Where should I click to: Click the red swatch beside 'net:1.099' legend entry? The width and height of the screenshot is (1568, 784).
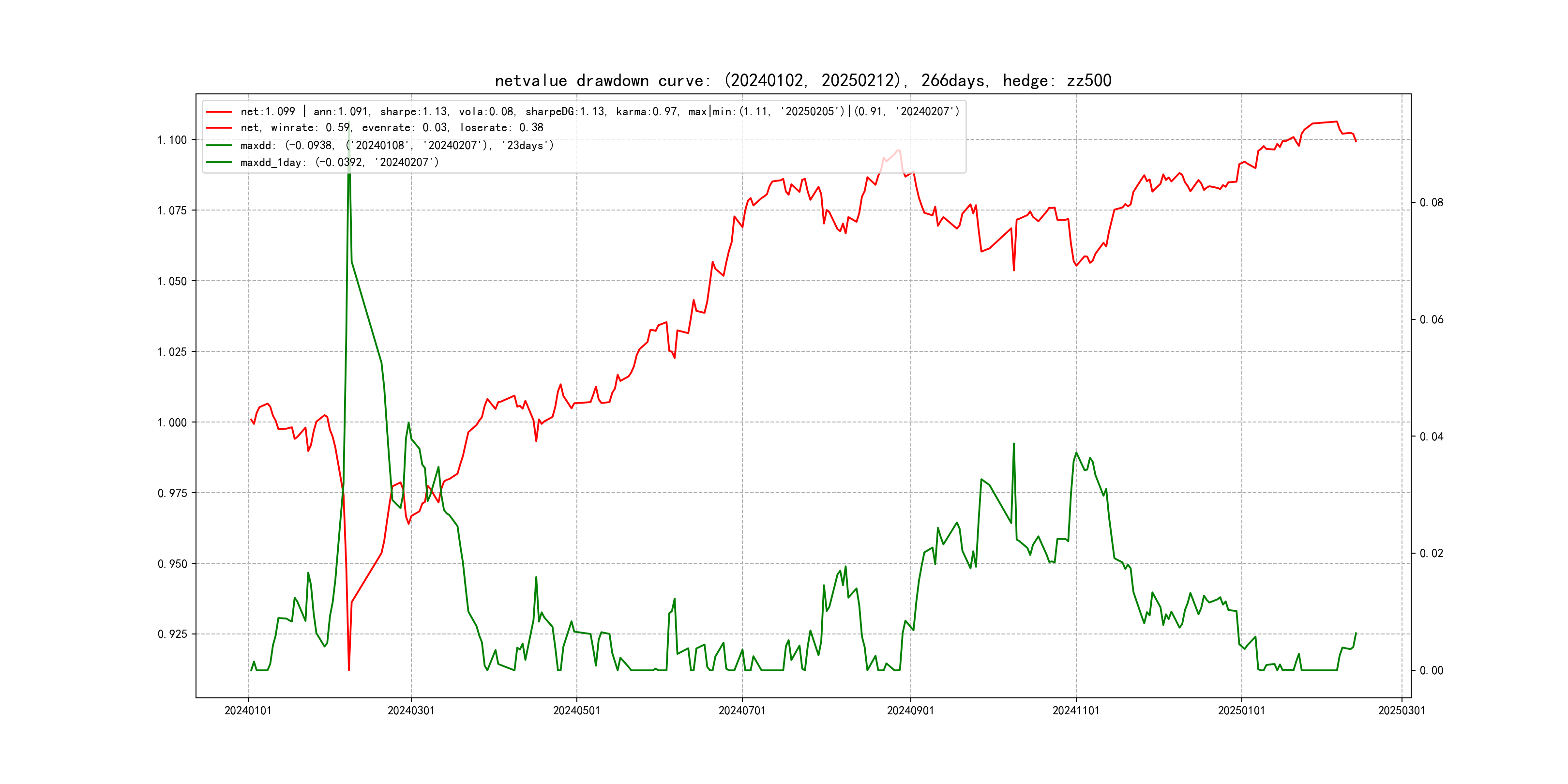click(219, 112)
